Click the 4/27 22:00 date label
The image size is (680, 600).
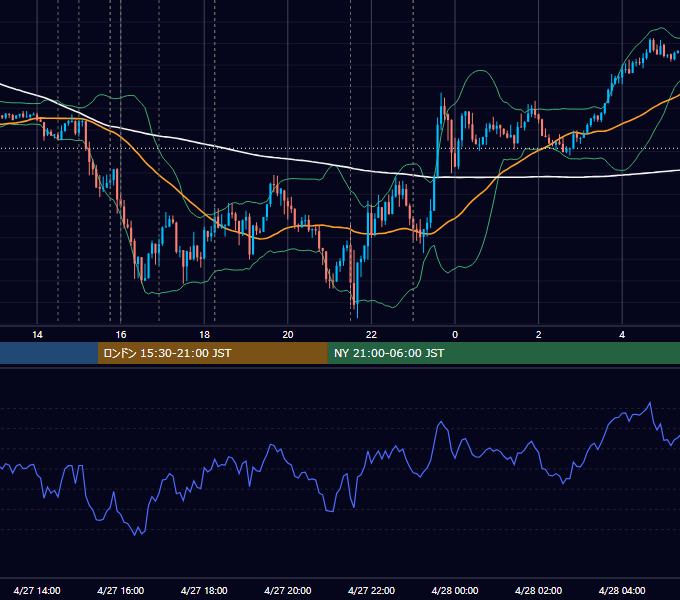(371, 590)
